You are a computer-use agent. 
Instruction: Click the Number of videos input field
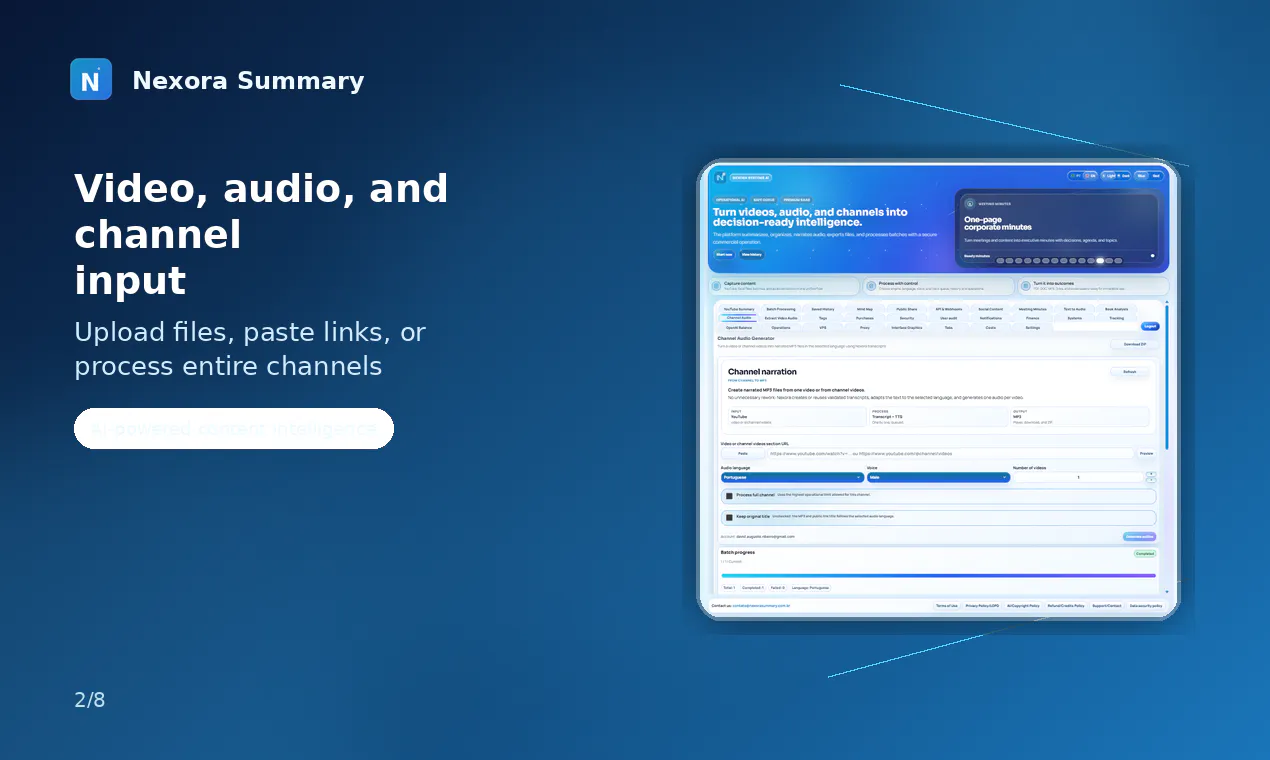coord(1078,477)
